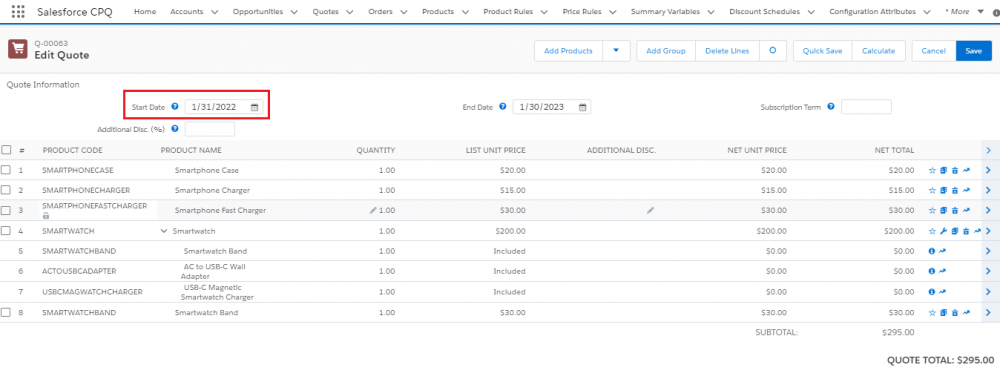Clone the Smartphone Charger line
The height and width of the screenshot is (376, 1000).
click(x=943, y=190)
